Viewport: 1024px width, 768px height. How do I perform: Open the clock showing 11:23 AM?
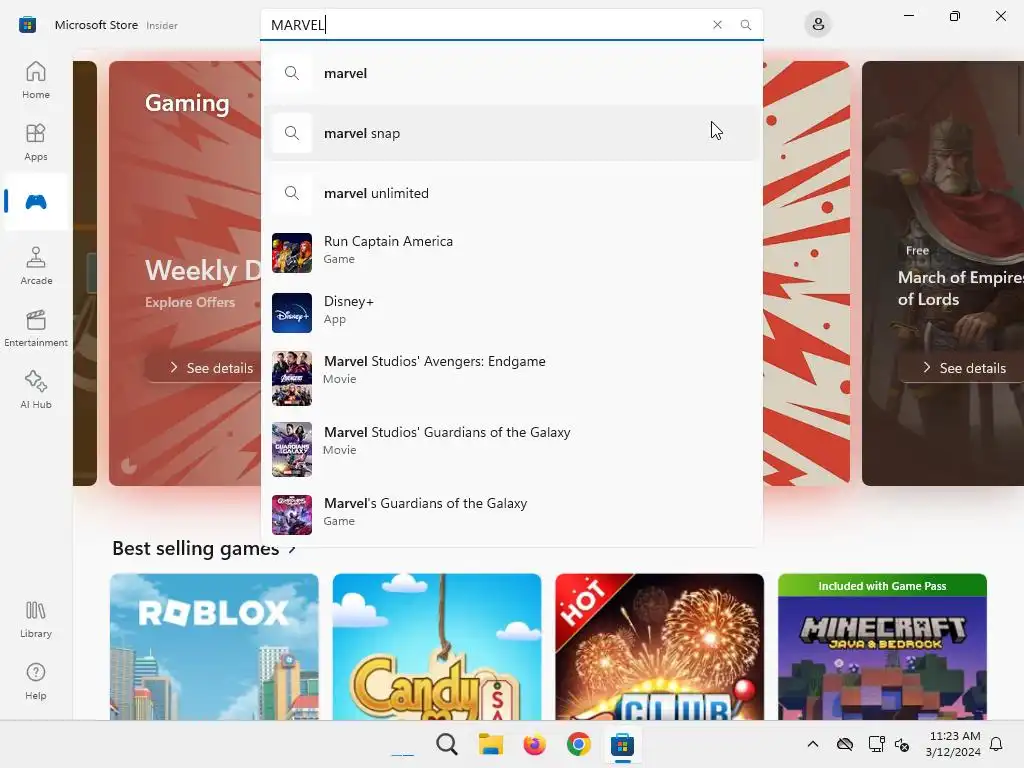[x=952, y=744]
